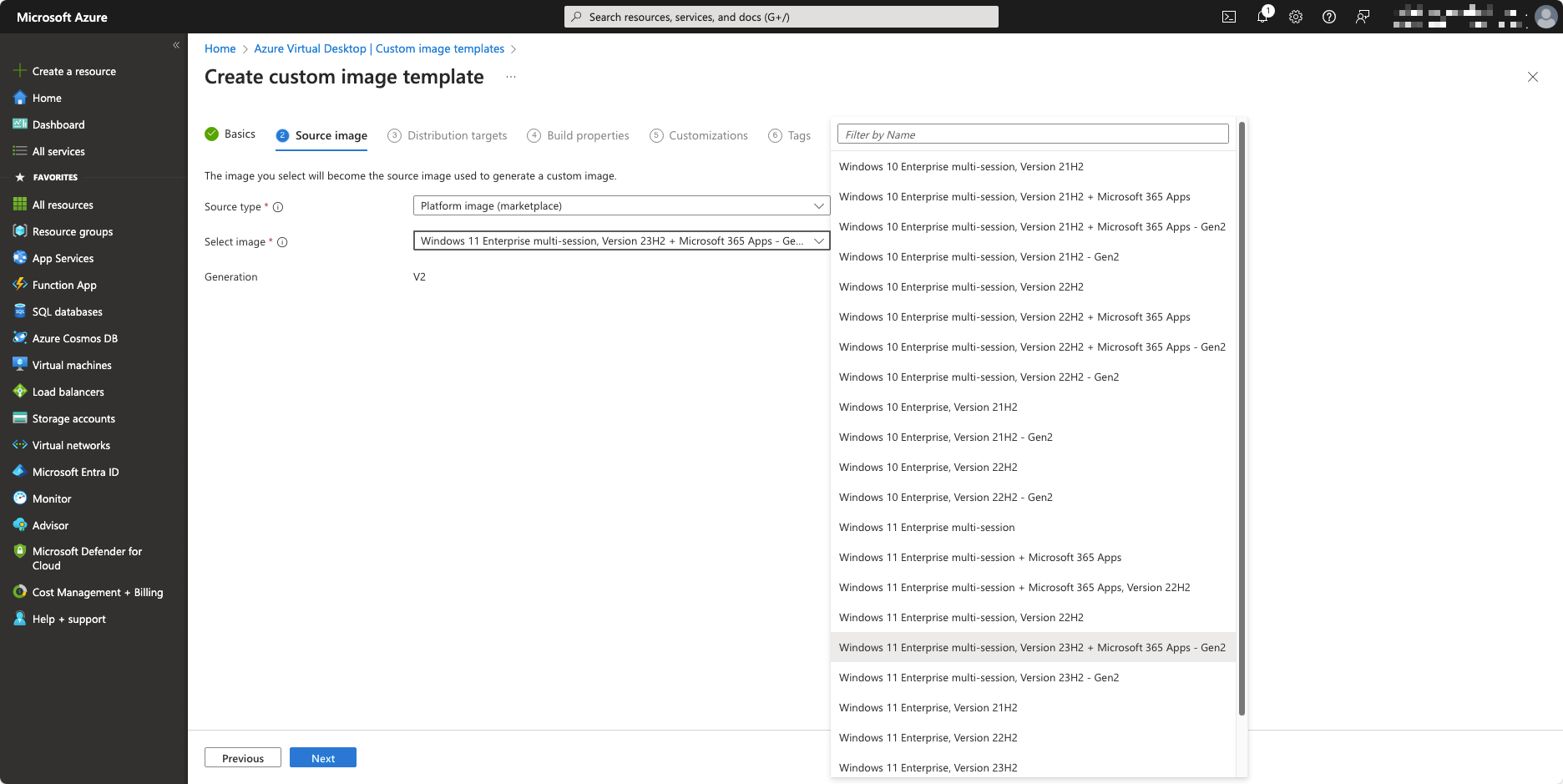Click the Previous button
This screenshot has width=1563, height=784.
(x=243, y=757)
